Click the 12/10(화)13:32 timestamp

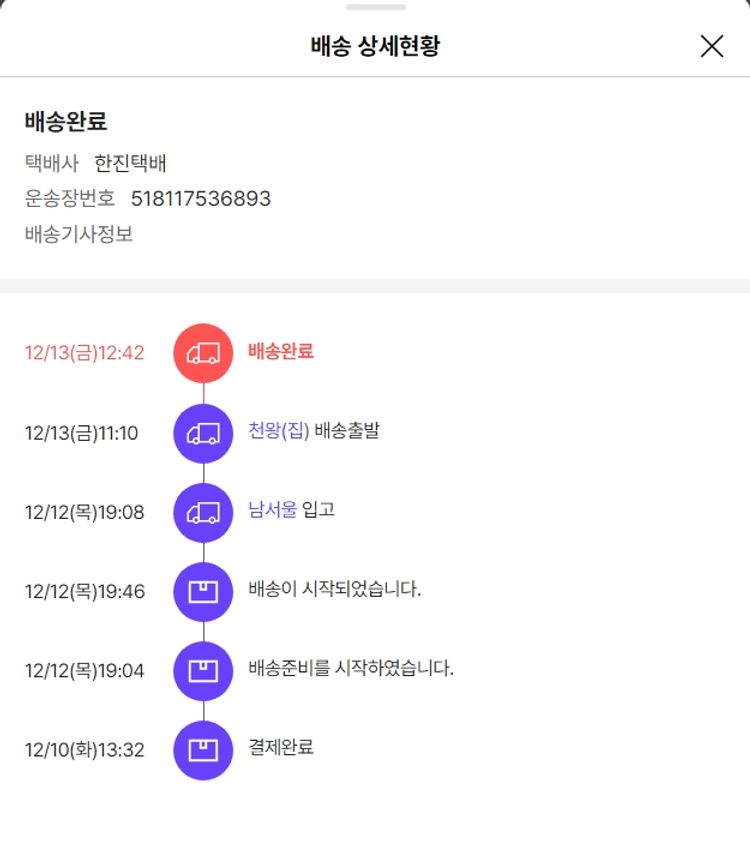[x=85, y=750]
